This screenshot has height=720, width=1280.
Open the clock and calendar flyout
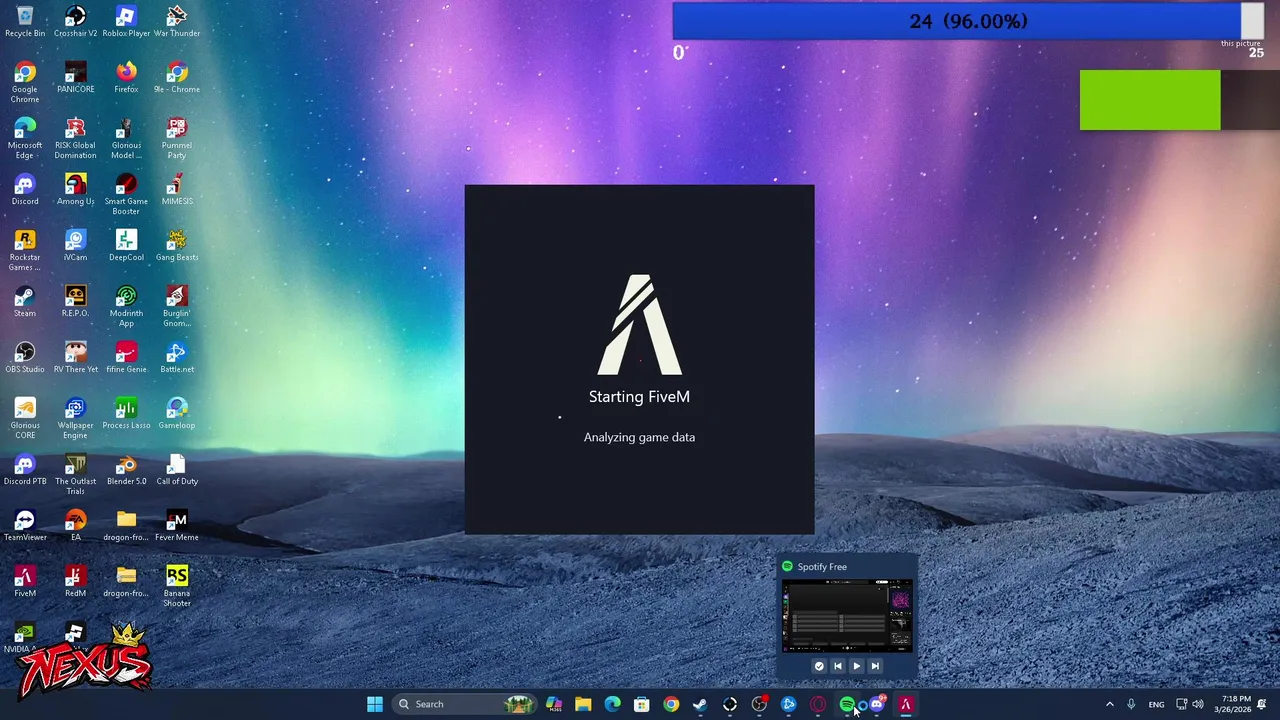[1235, 704]
